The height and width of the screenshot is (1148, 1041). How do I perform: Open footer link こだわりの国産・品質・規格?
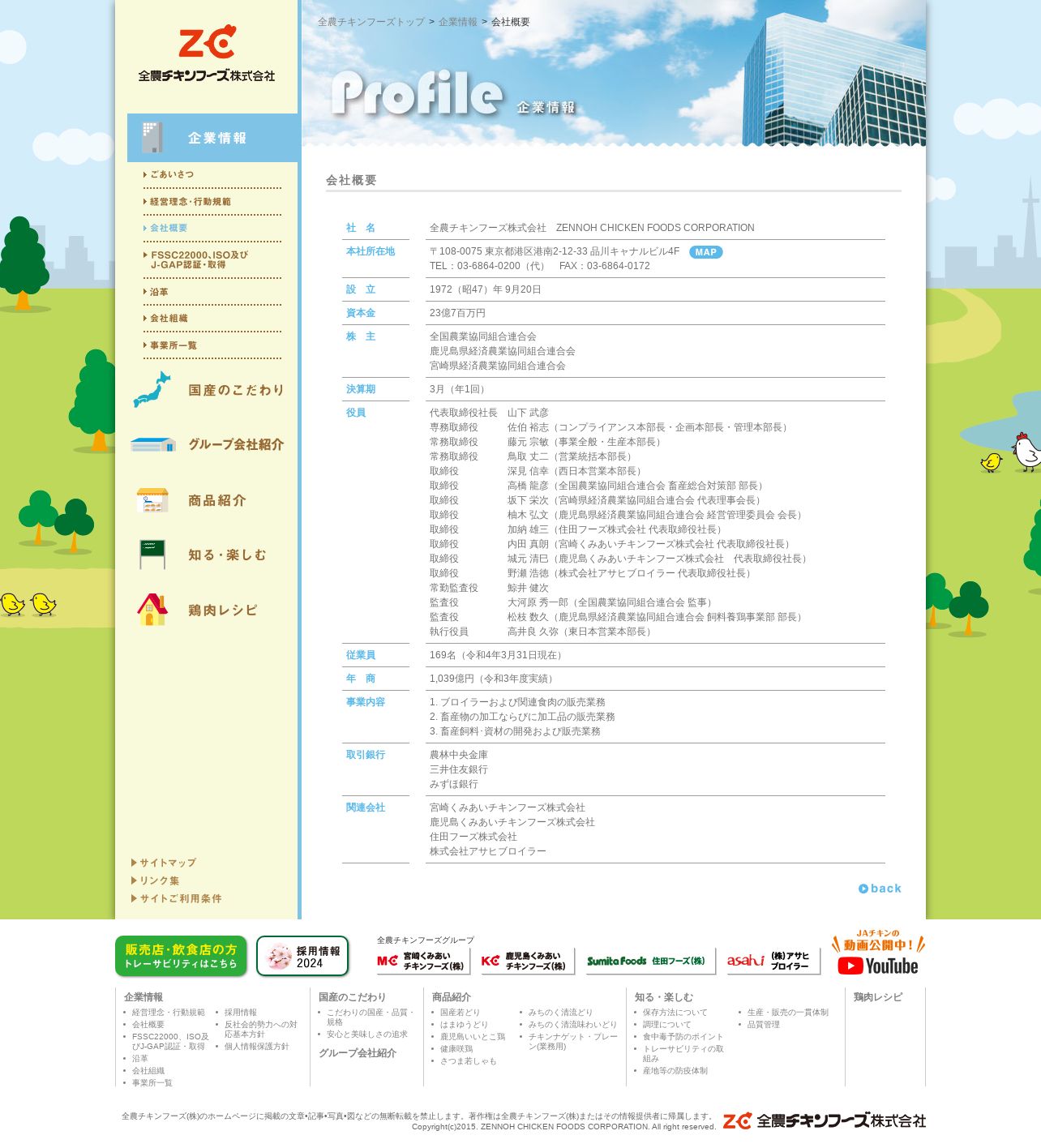371,1017
